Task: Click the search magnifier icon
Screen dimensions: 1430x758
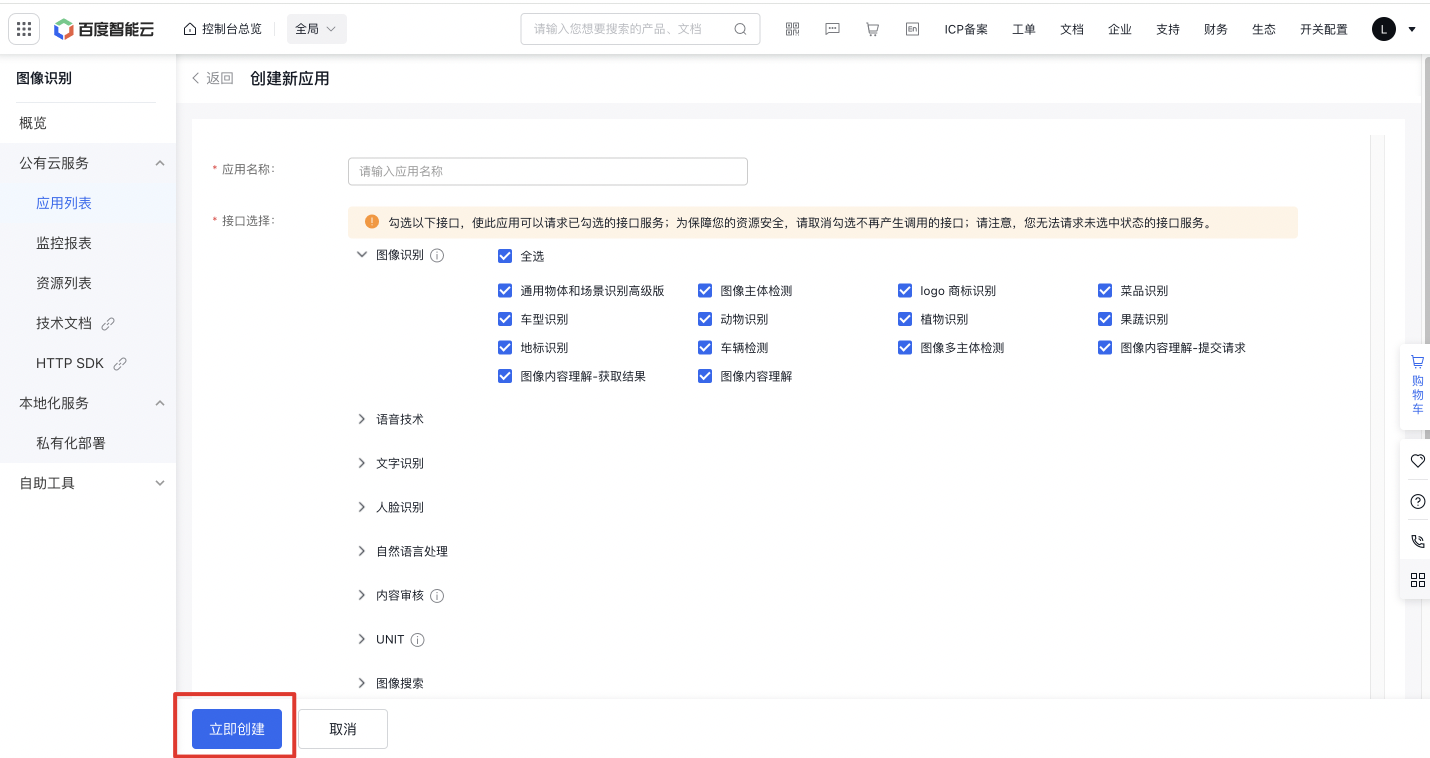Action: pyautogui.click(x=740, y=29)
